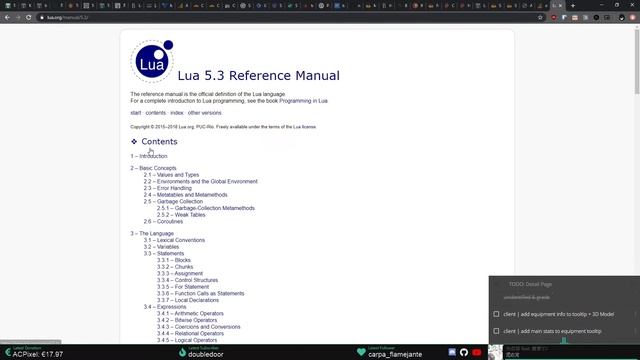Image resolution: width=640 pixels, height=360 pixels.
Task: Open '3.2 – Variables' section
Action: (x=161, y=247)
